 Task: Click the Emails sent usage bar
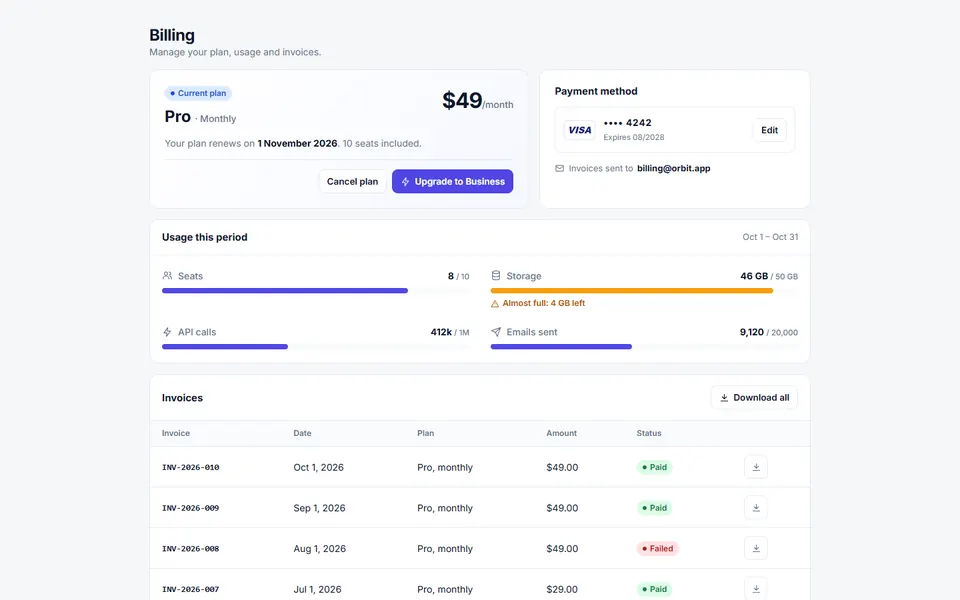644,347
